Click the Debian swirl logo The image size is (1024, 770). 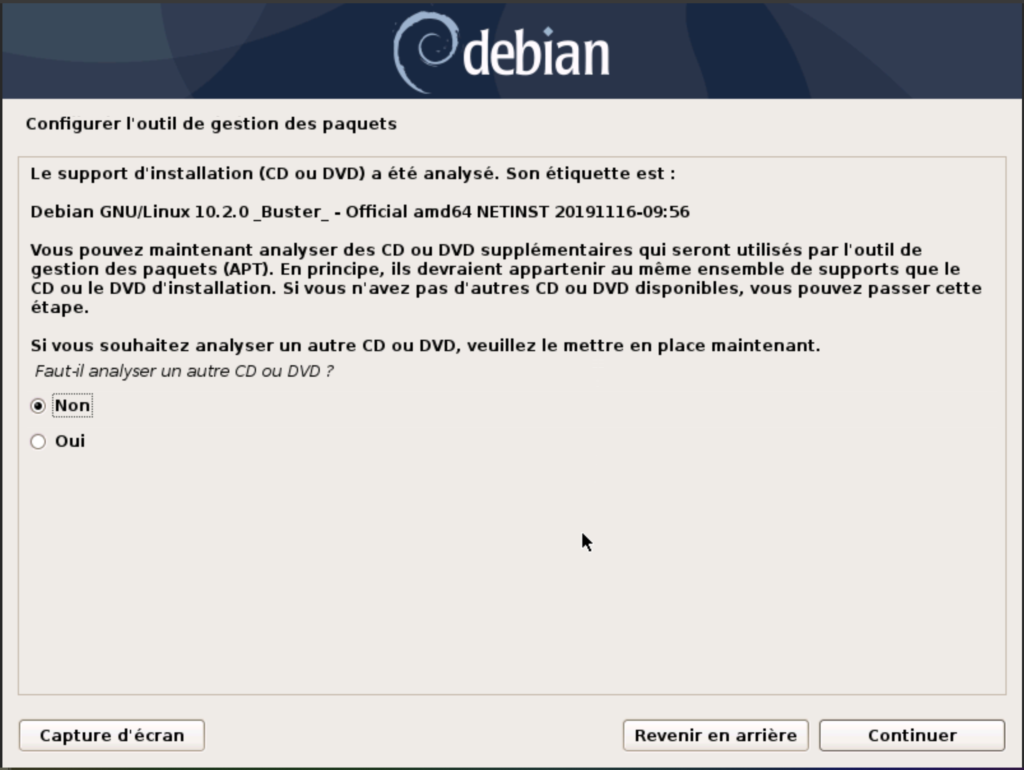424,52
